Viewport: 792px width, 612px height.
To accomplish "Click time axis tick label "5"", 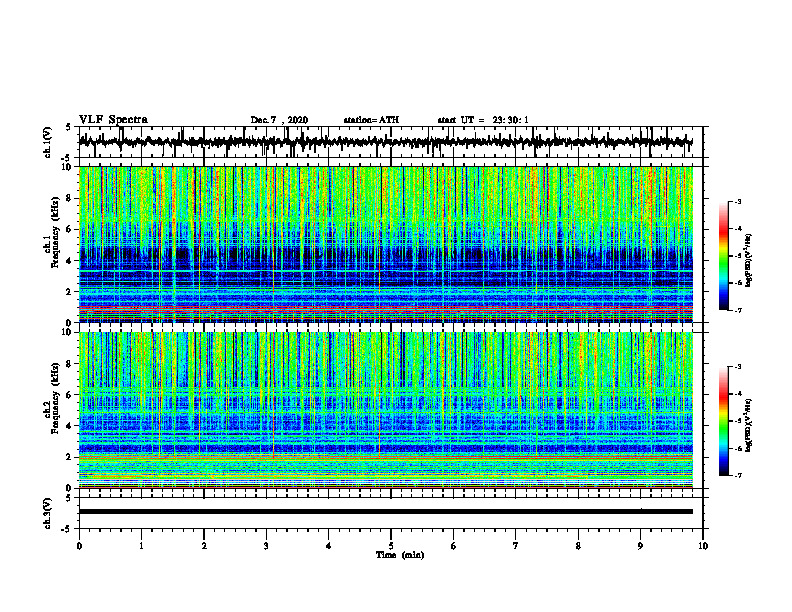I will [x=391, y=546].
